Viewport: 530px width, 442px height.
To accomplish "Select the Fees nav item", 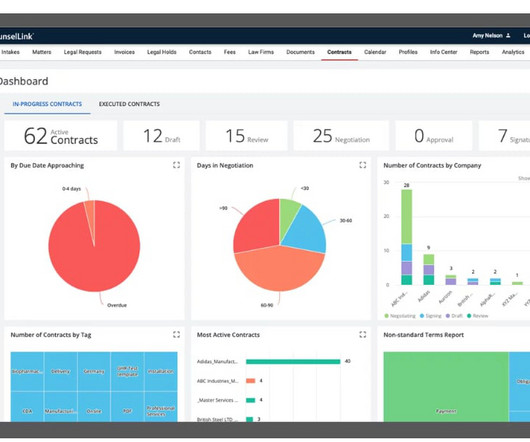I will click(230, 52).
